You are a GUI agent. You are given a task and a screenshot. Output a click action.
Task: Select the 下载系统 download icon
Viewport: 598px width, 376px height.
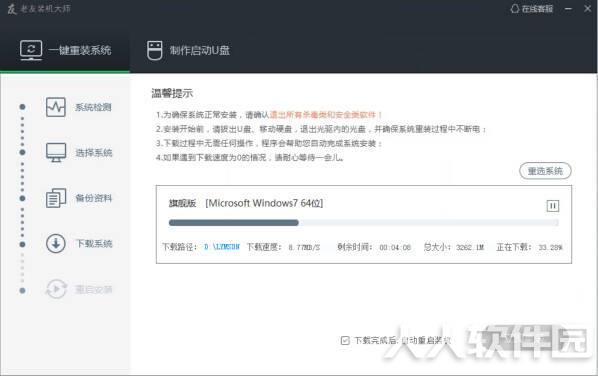pos(56,244)
